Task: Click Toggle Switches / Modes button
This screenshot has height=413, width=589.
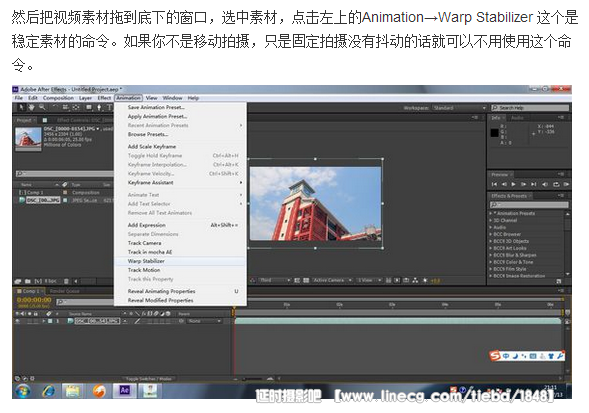Action: point(148,379)
